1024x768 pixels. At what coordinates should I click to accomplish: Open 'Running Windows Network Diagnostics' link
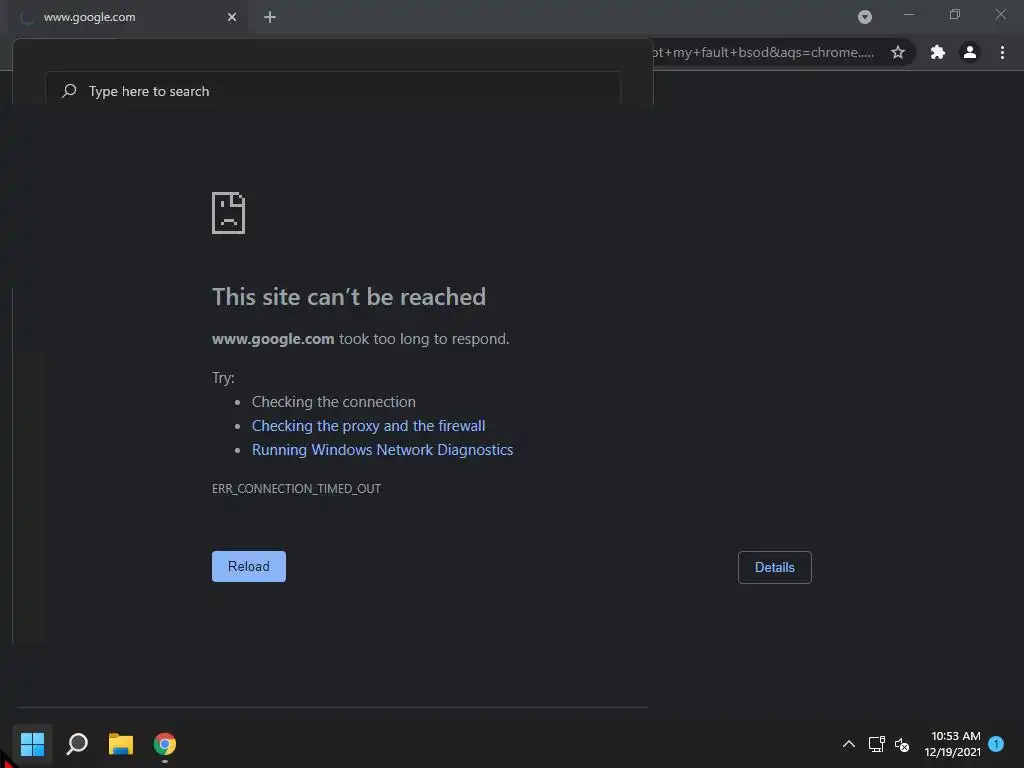coord(382,450)
